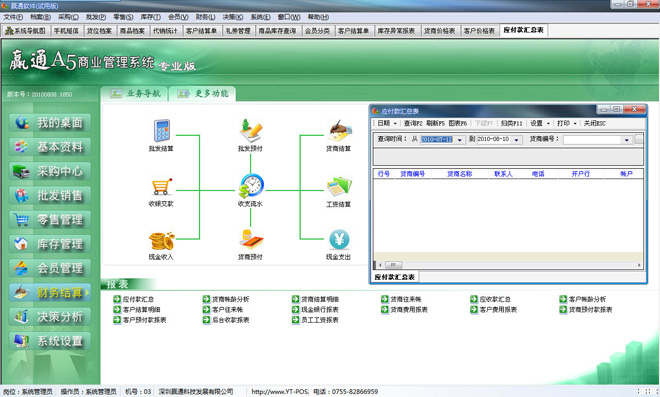
Task: Open 会员管理 sidebar section
Action: pos(50,268)
